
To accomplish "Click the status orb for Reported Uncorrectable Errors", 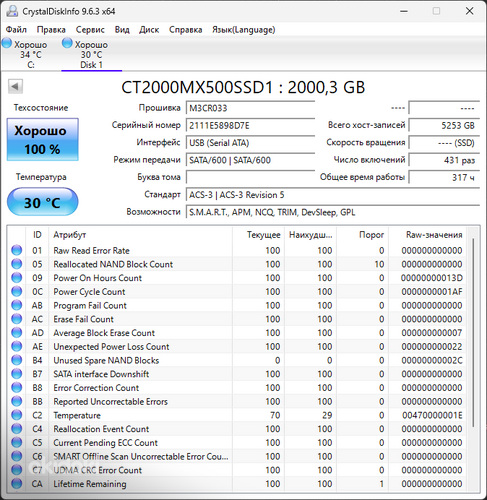I will (16, 401).
